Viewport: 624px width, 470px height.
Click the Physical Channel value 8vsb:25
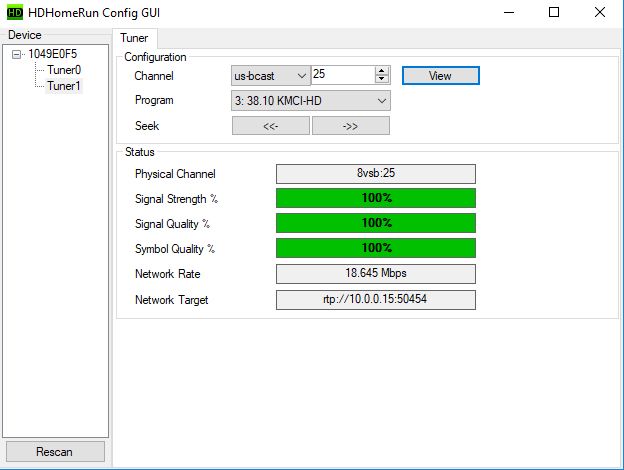[376, 174]
